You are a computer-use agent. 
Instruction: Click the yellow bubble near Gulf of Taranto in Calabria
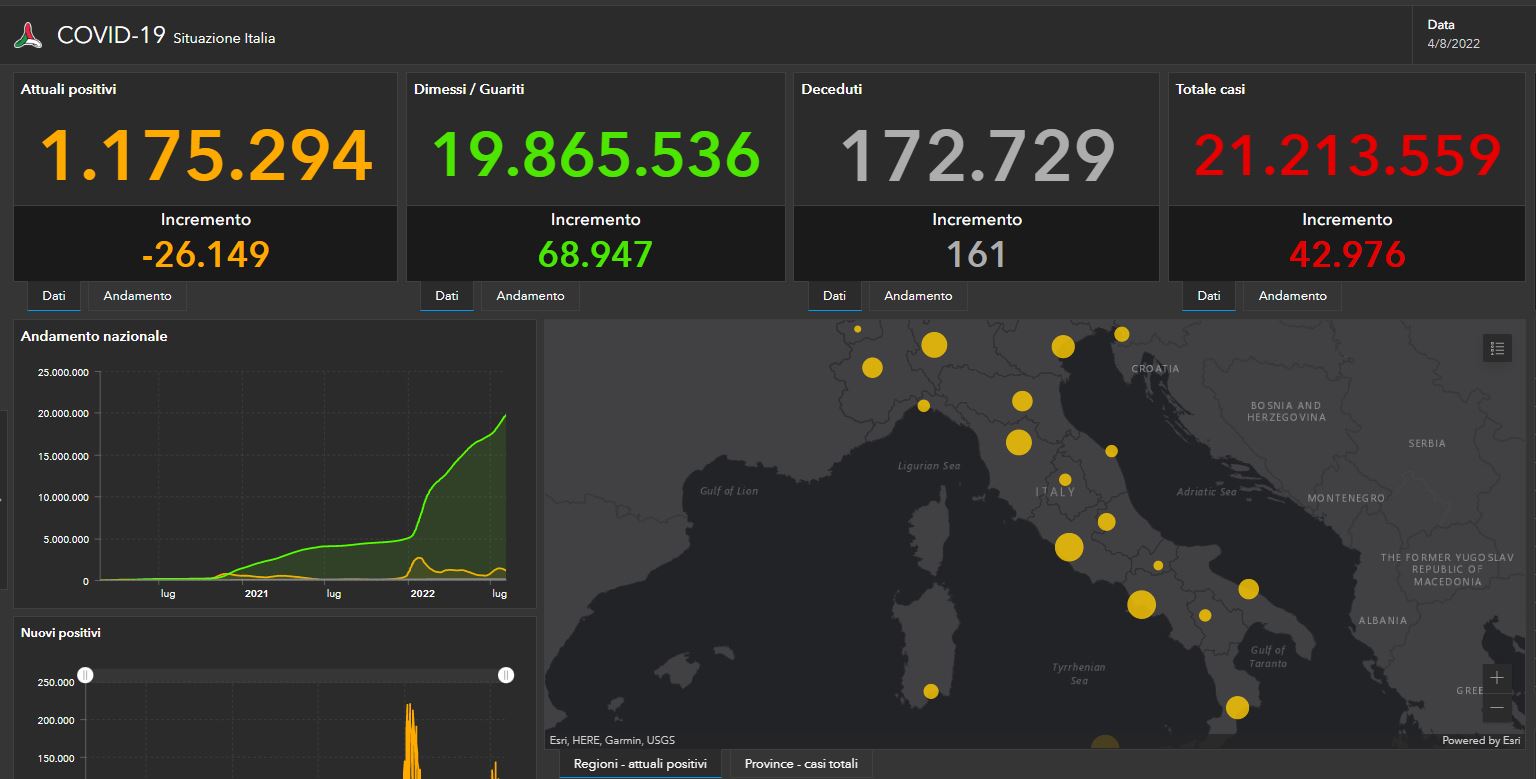(1237, 708)
